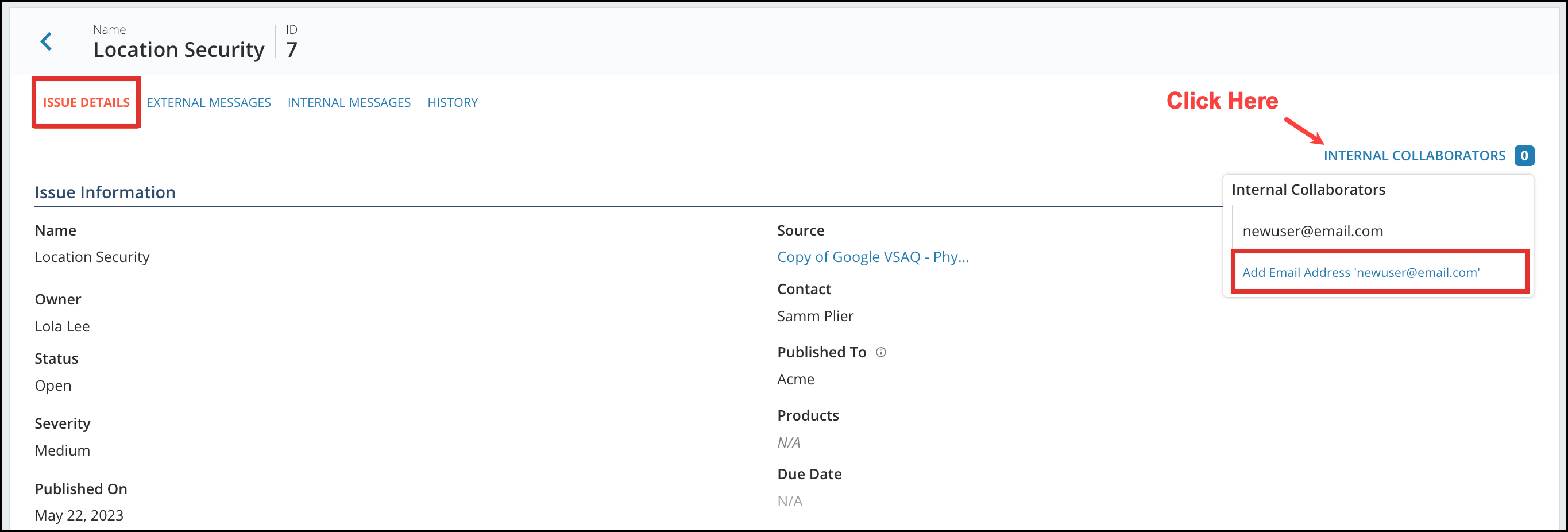
Task: Click the info icon beside Published To
Action: point(881,352)
